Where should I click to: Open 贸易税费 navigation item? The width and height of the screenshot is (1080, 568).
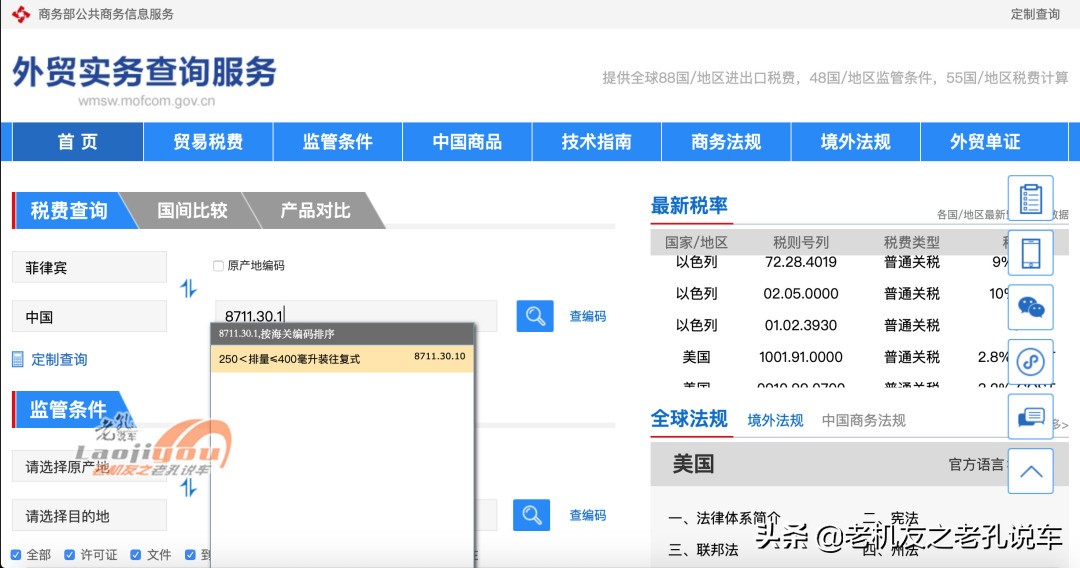(x=208, y=142)
